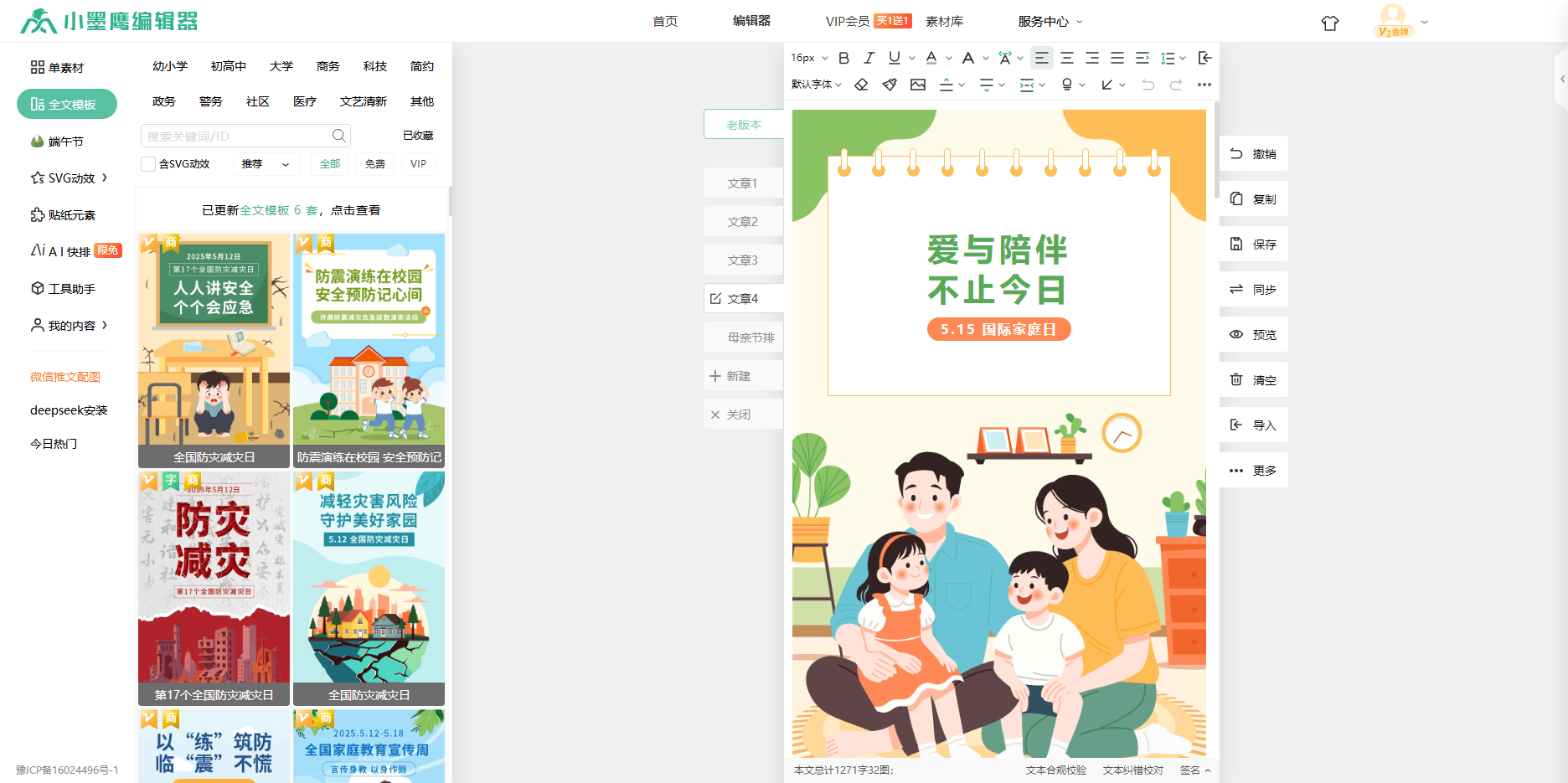Enable the 含SVG动效 checkbox
1568x783 pixels.
coord(148,164)
